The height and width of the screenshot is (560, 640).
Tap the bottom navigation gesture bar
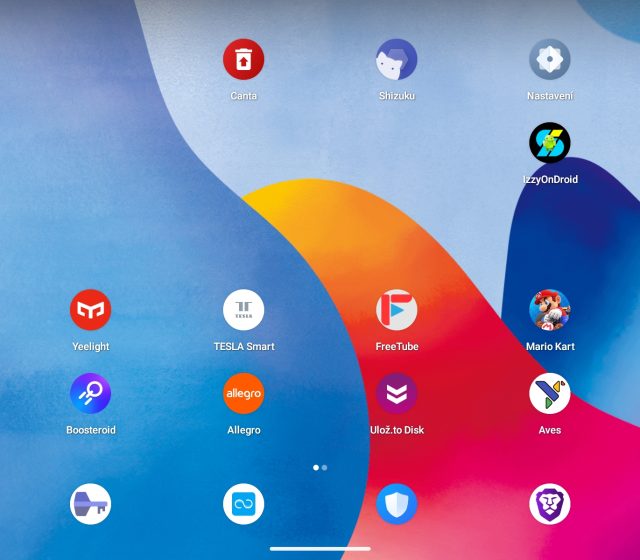(320, 548)
